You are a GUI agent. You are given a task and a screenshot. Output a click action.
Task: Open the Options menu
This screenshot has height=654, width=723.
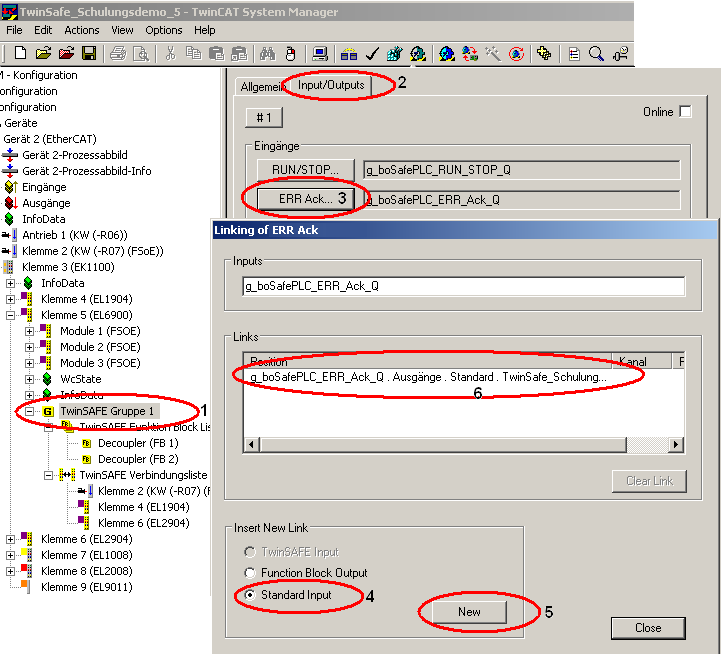[x=164, y=30]
